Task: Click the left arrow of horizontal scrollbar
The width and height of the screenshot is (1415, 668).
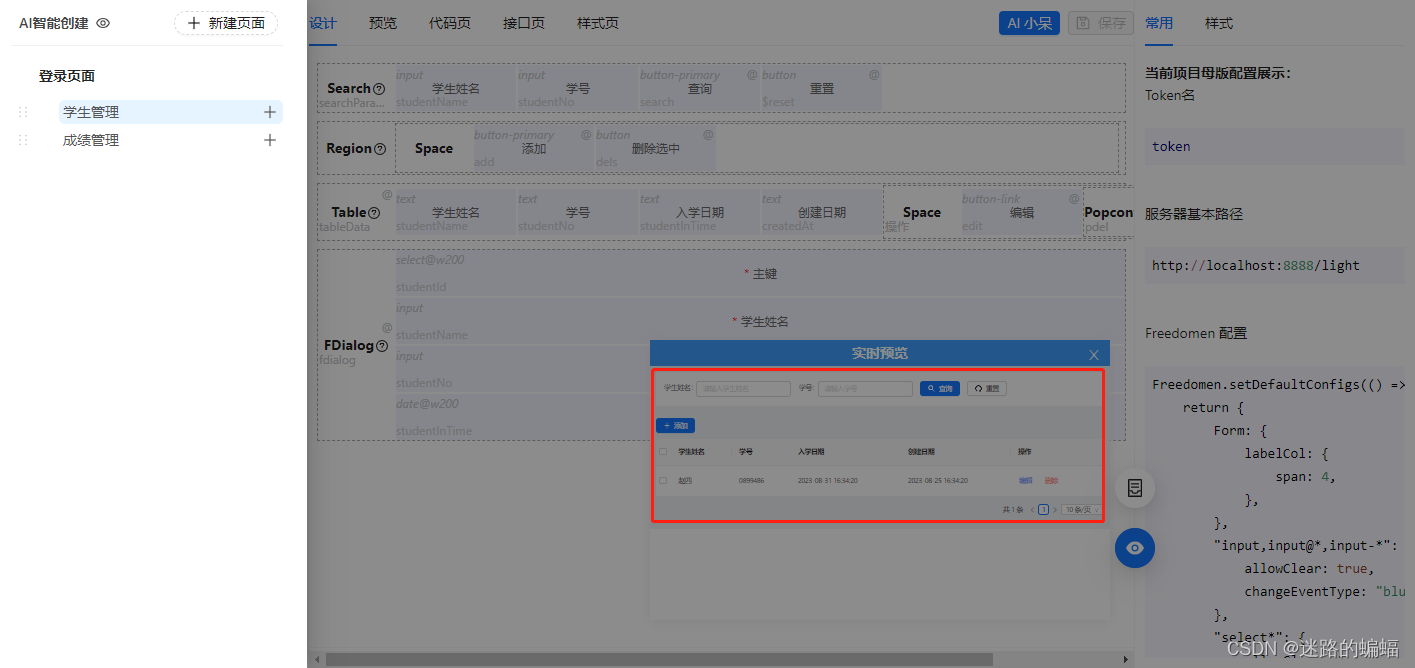Action: click(316, 660)
